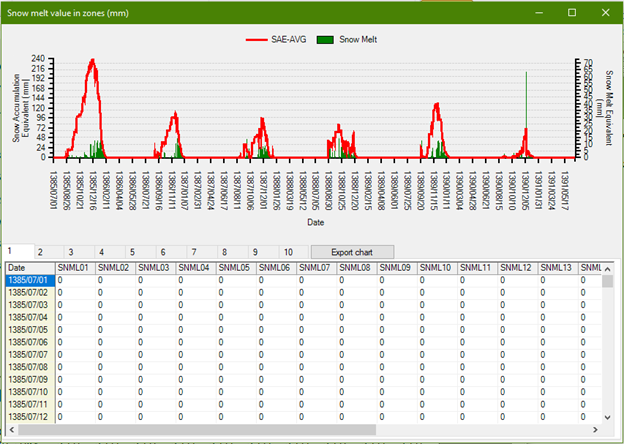
Task: Select zone tab 7
Action: click(194, 251)
